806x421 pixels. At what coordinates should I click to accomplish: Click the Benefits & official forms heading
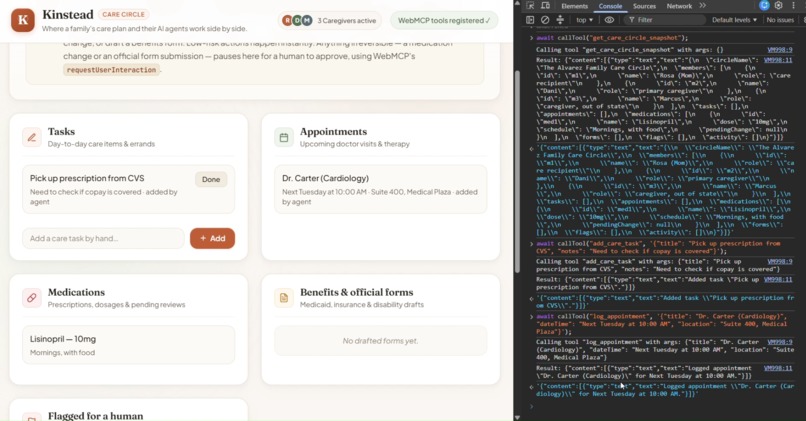tap(357, 292)
